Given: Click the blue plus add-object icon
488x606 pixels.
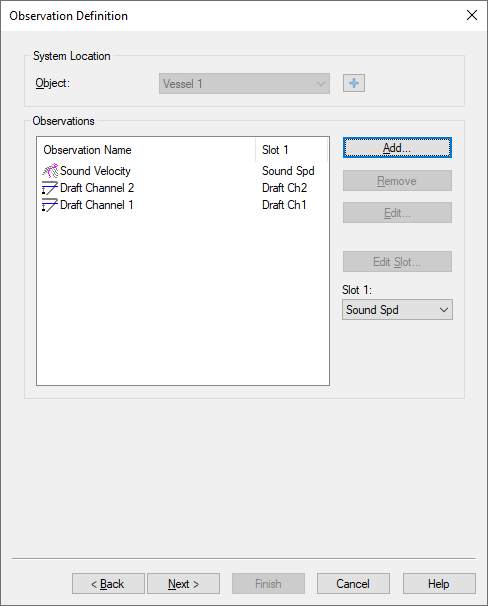Looking at the screenshot, I should pyautogui.click(x=354, y=83).
